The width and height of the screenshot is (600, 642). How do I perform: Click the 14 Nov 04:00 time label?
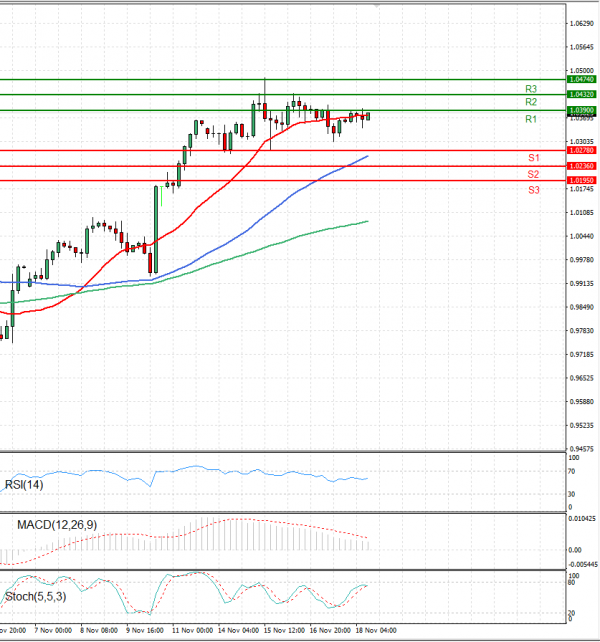tap(238, 631)
